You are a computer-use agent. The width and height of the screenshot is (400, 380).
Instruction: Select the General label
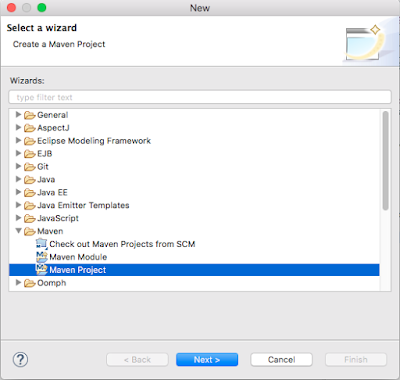point(53,115)
